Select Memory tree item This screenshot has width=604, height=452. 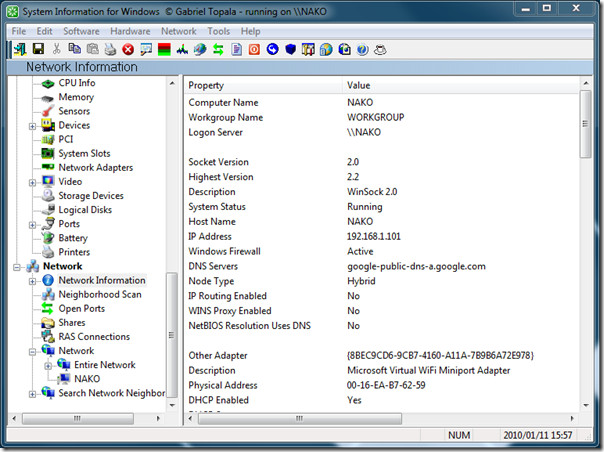pos(76,97)
